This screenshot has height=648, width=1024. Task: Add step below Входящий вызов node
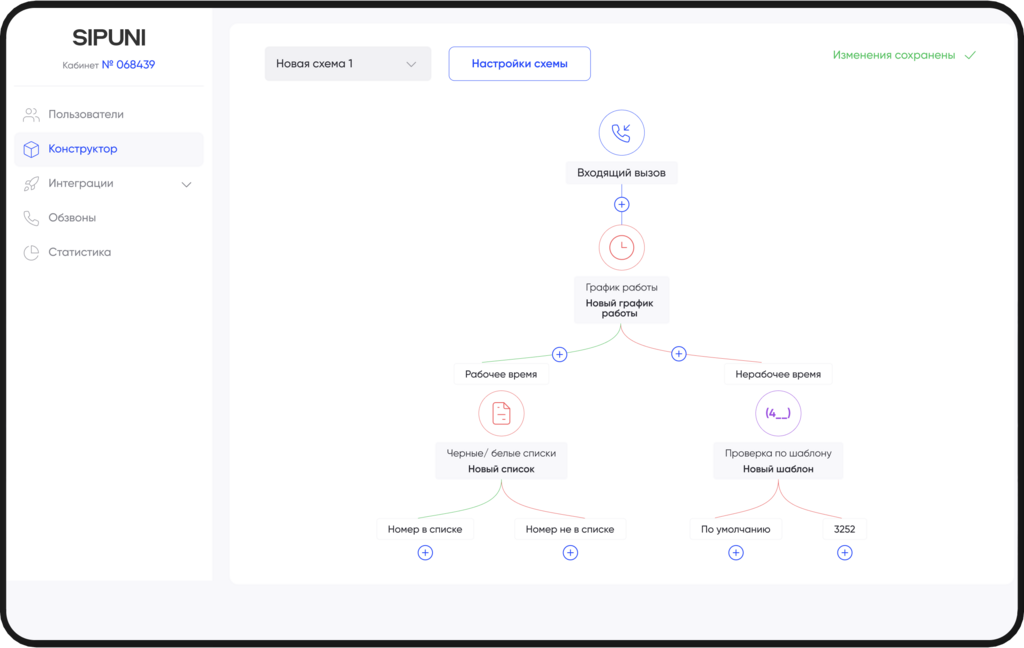[621, 204]
